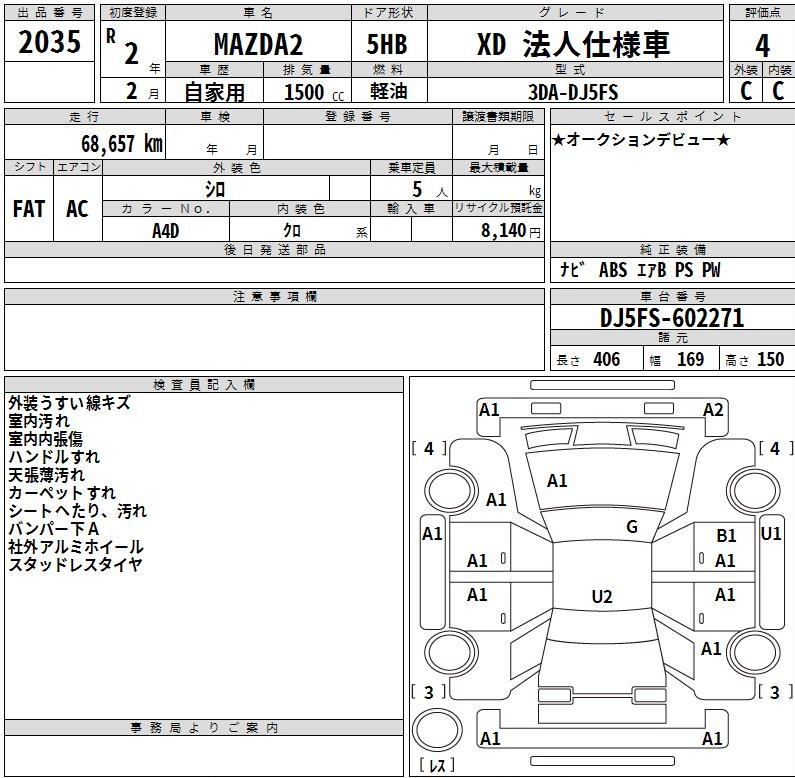The height and width of the screenshot is (778, 795).
Task: Click grade text XD 法人仕様車
Action: point(573,44)
